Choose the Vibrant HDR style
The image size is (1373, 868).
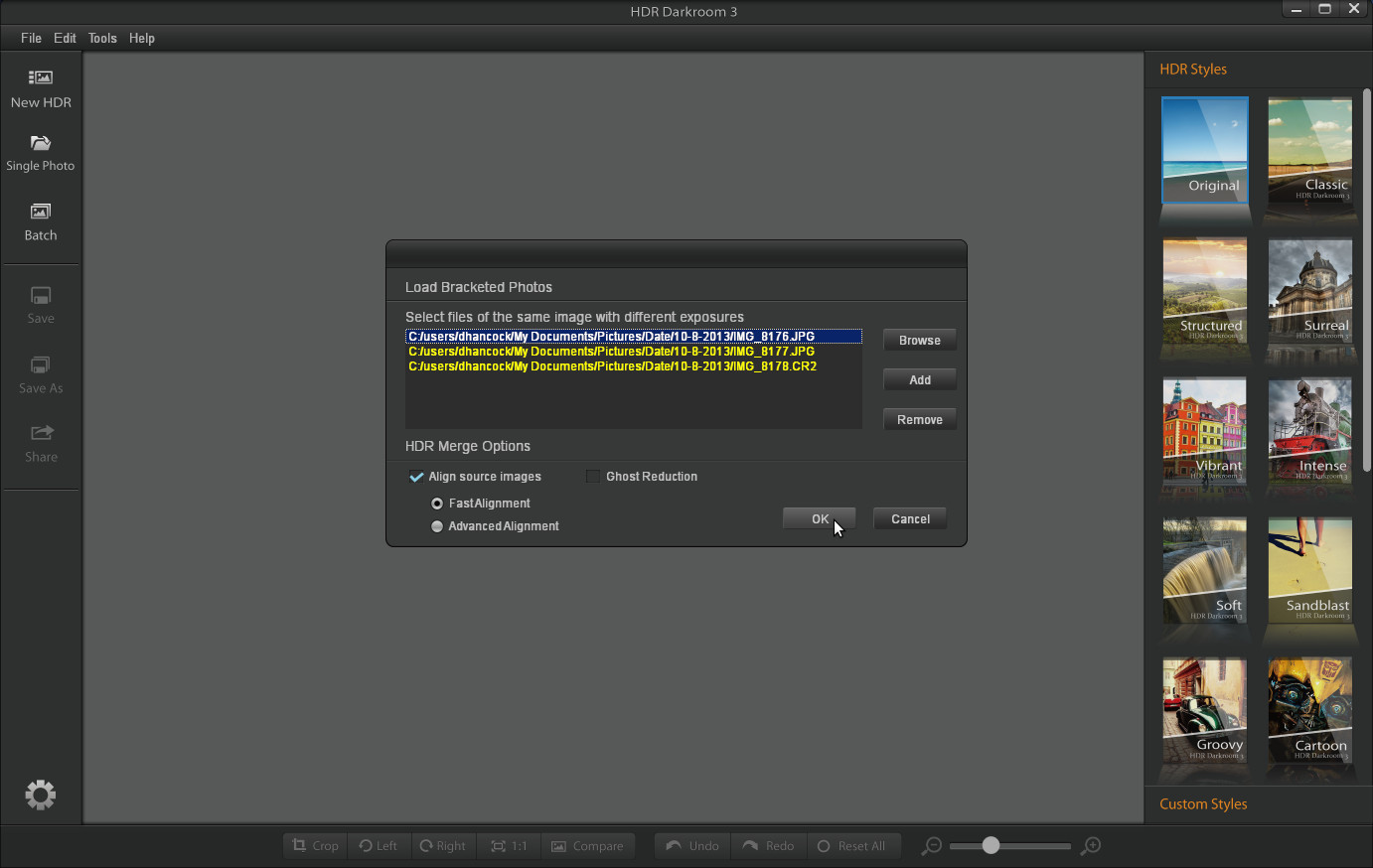pyautogui.click(x=1205, y=430)
